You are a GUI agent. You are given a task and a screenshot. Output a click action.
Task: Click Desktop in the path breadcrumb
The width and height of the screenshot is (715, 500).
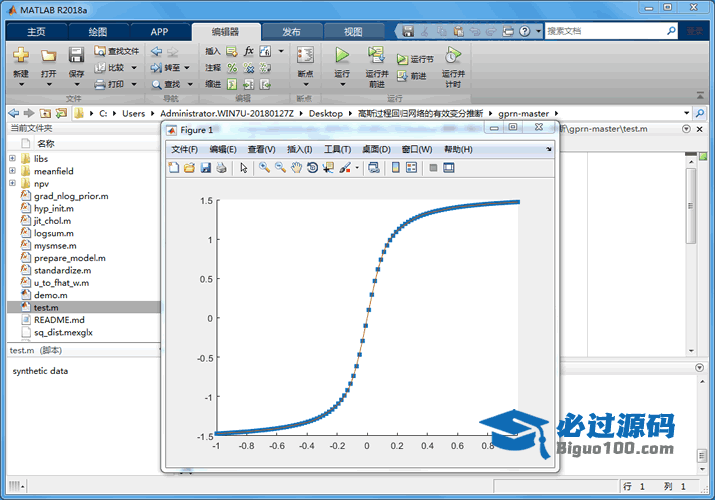pos(326,113)
